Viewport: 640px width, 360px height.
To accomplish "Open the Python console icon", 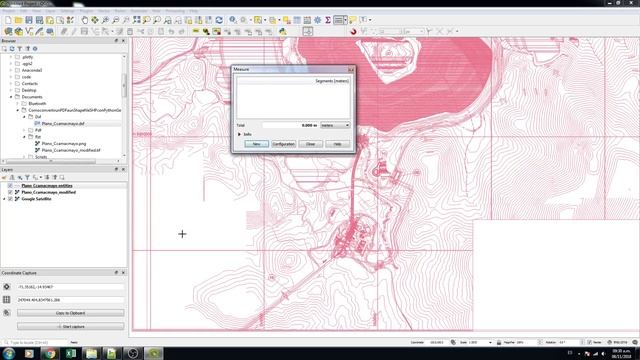I will tap(282, 31).
